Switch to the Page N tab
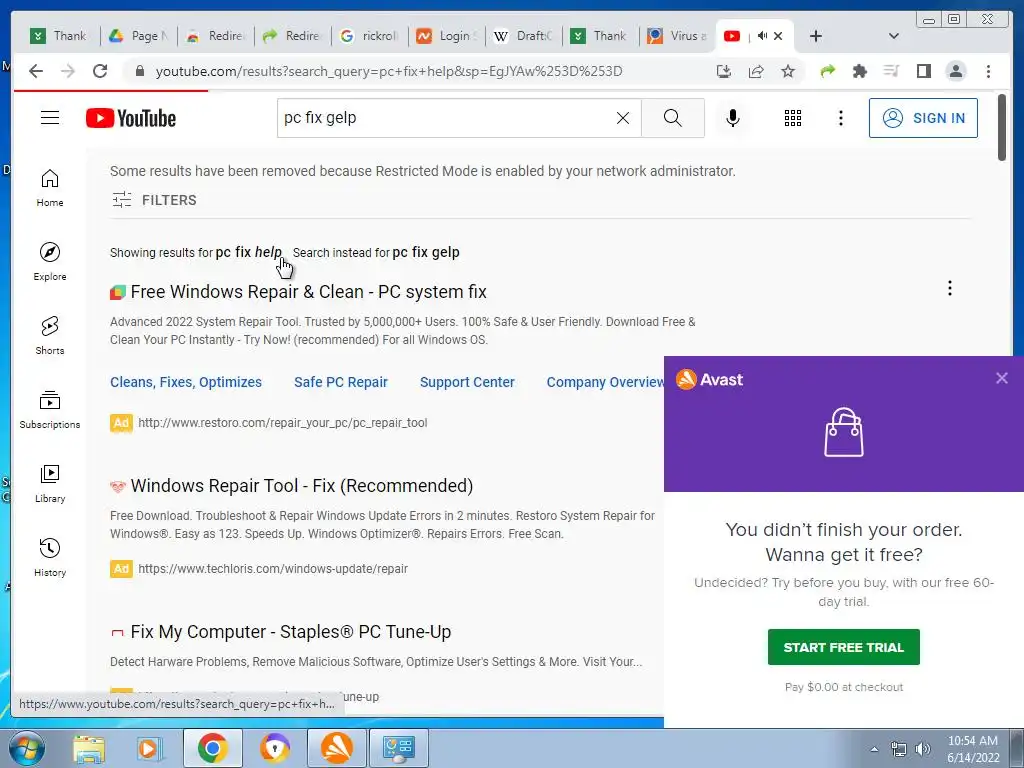1024x768 pixels. point(138,36)
